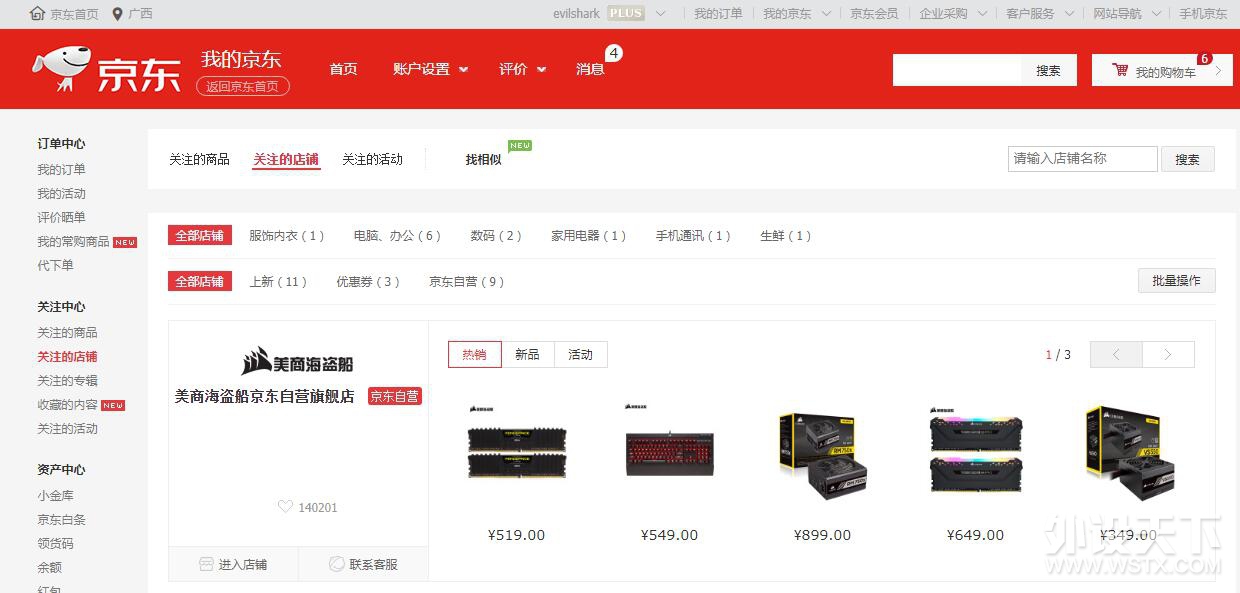Click the JD dog logo

click(62, 71)
